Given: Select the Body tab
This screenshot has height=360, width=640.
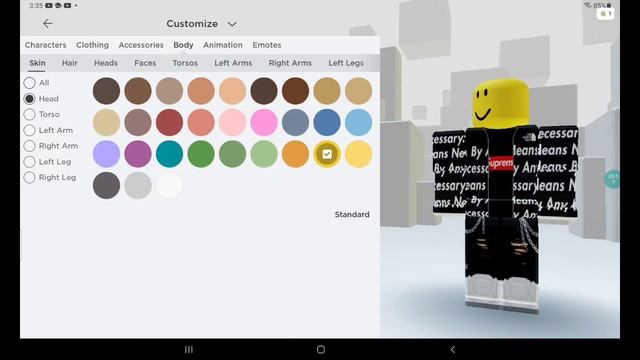Looking at the screenshot, I should [x=183, y=45].
